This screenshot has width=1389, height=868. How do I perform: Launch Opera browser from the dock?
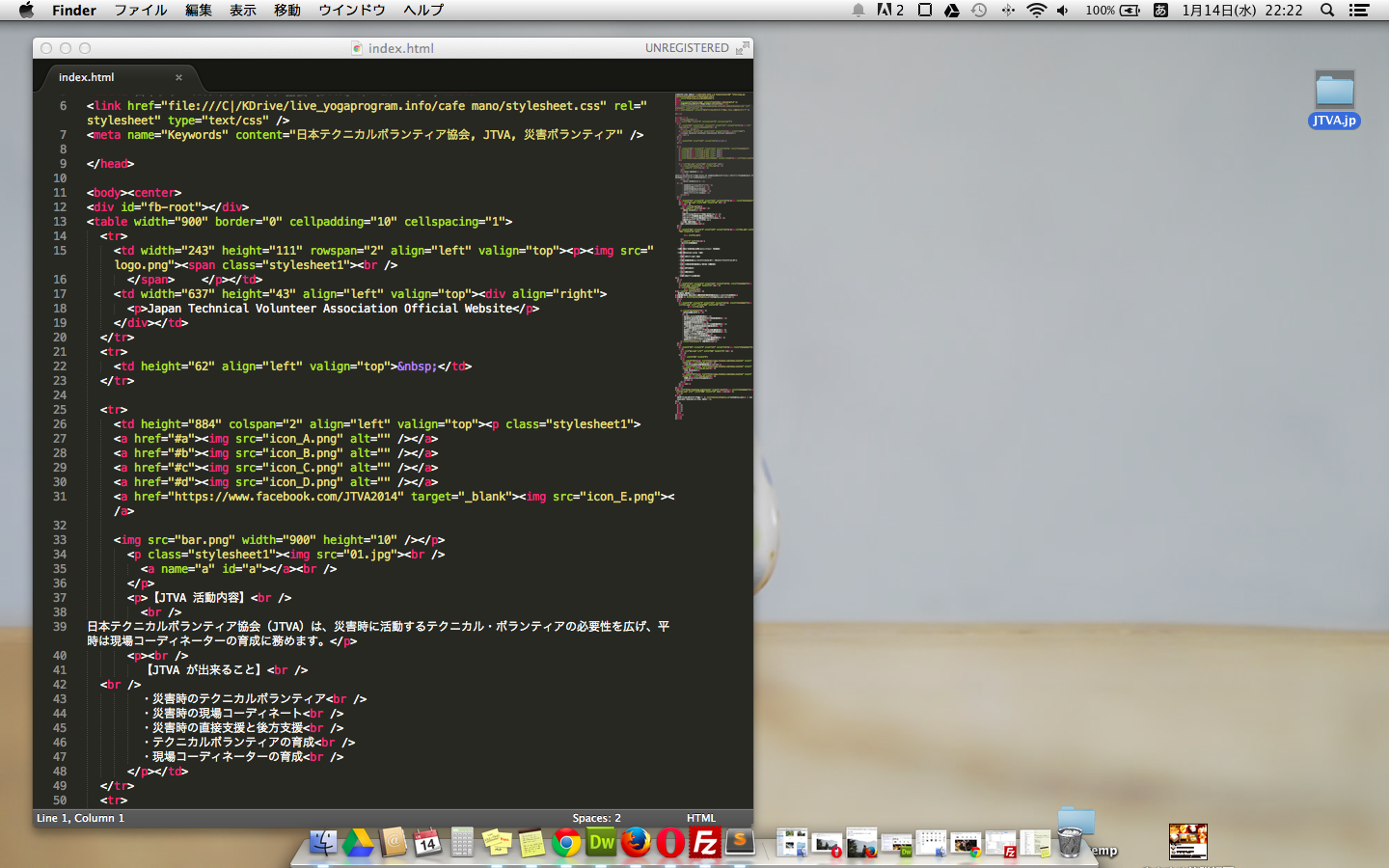[670, 842]
